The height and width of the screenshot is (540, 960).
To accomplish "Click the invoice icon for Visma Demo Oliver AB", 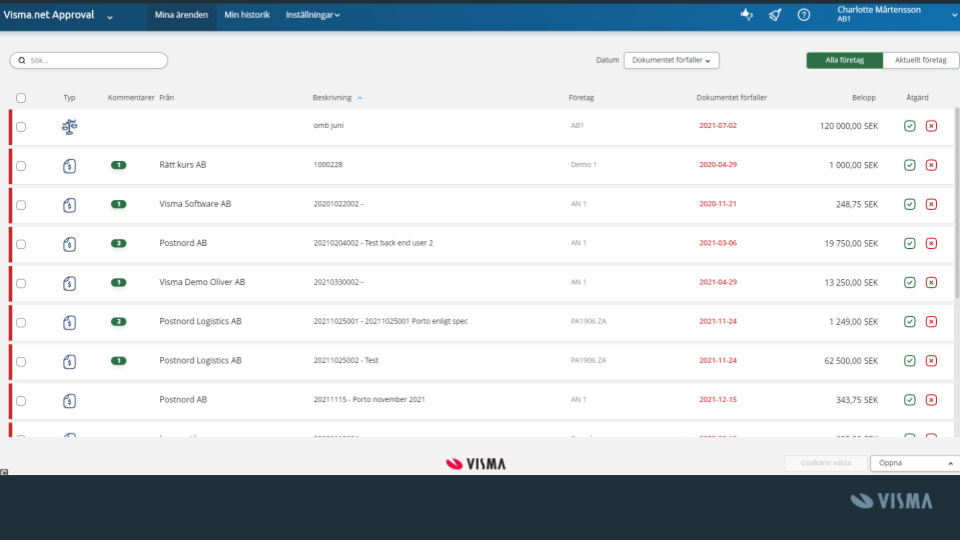I will (69, 283).
